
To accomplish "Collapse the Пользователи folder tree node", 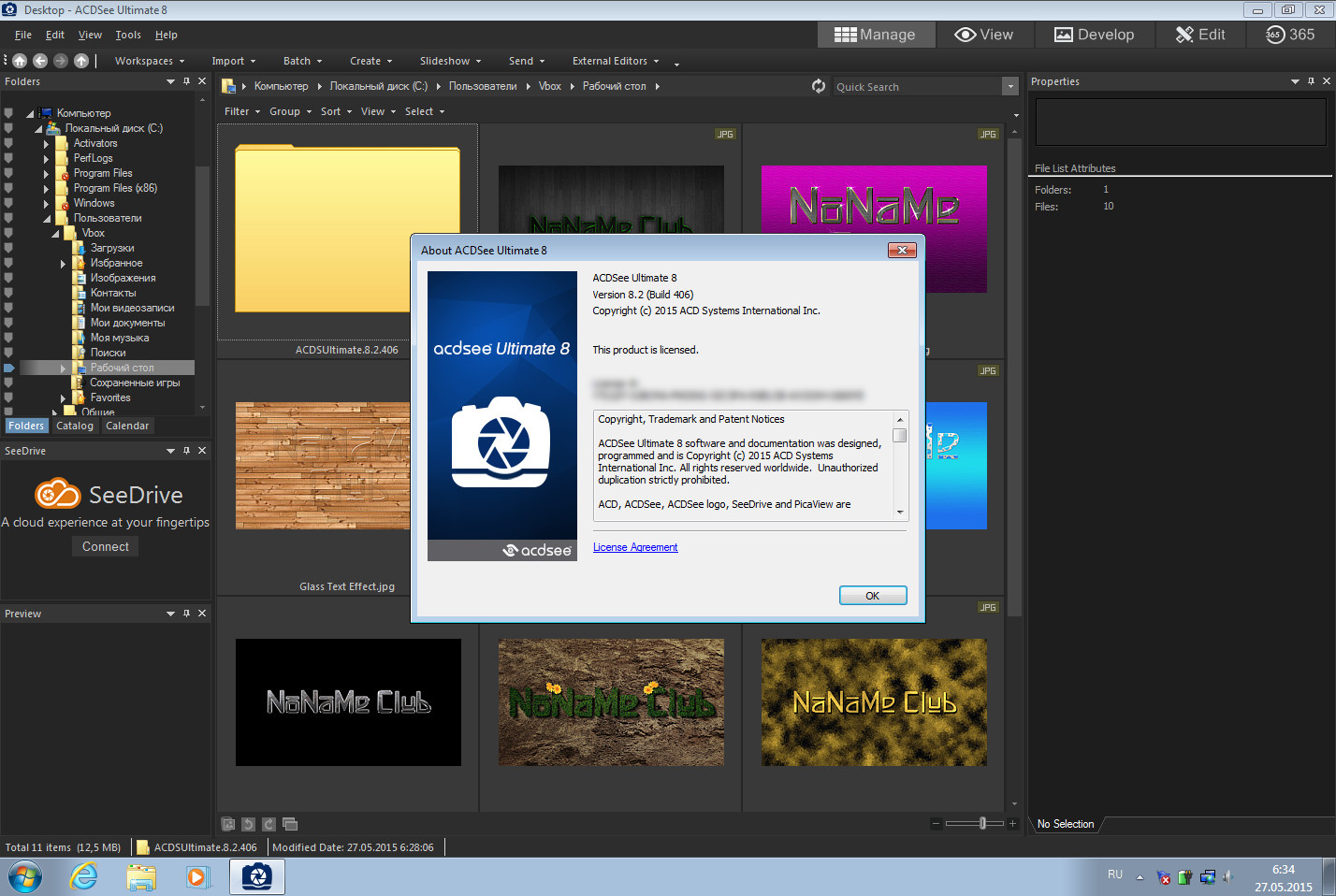I will point(47,219).
